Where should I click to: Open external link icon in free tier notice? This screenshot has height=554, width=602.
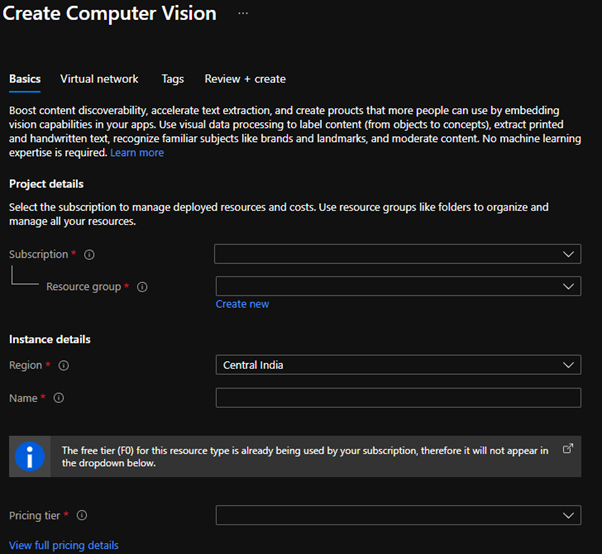[x=567, y=448]
